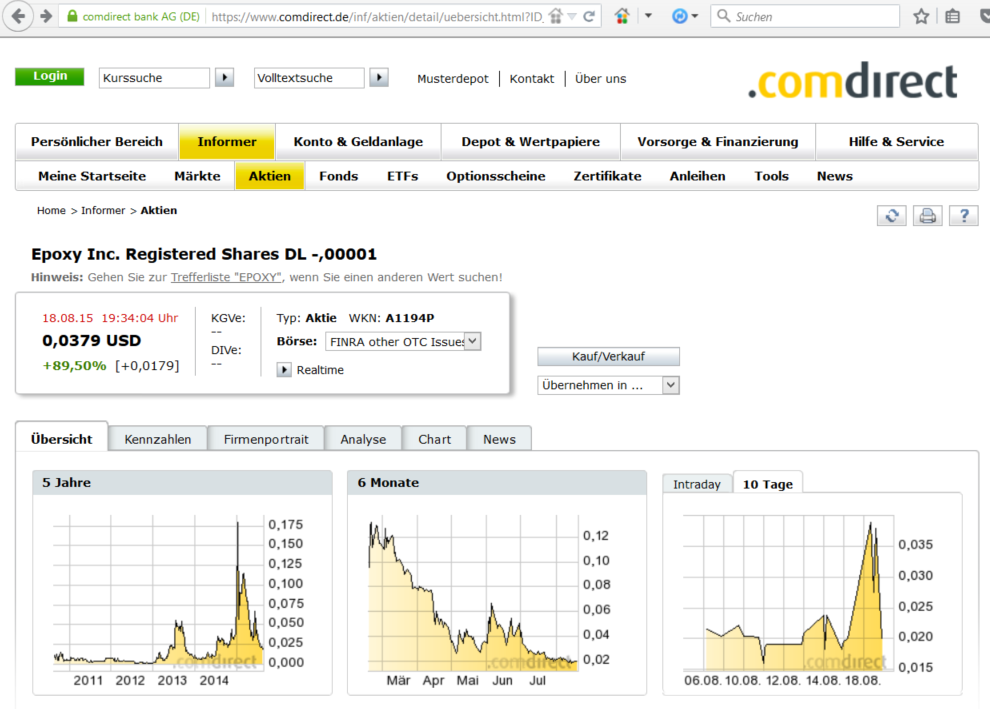The height and width of the screenshot is (709, 990).
Task: Submit Kurssuche with its arrow button
Action: point(225,78)
